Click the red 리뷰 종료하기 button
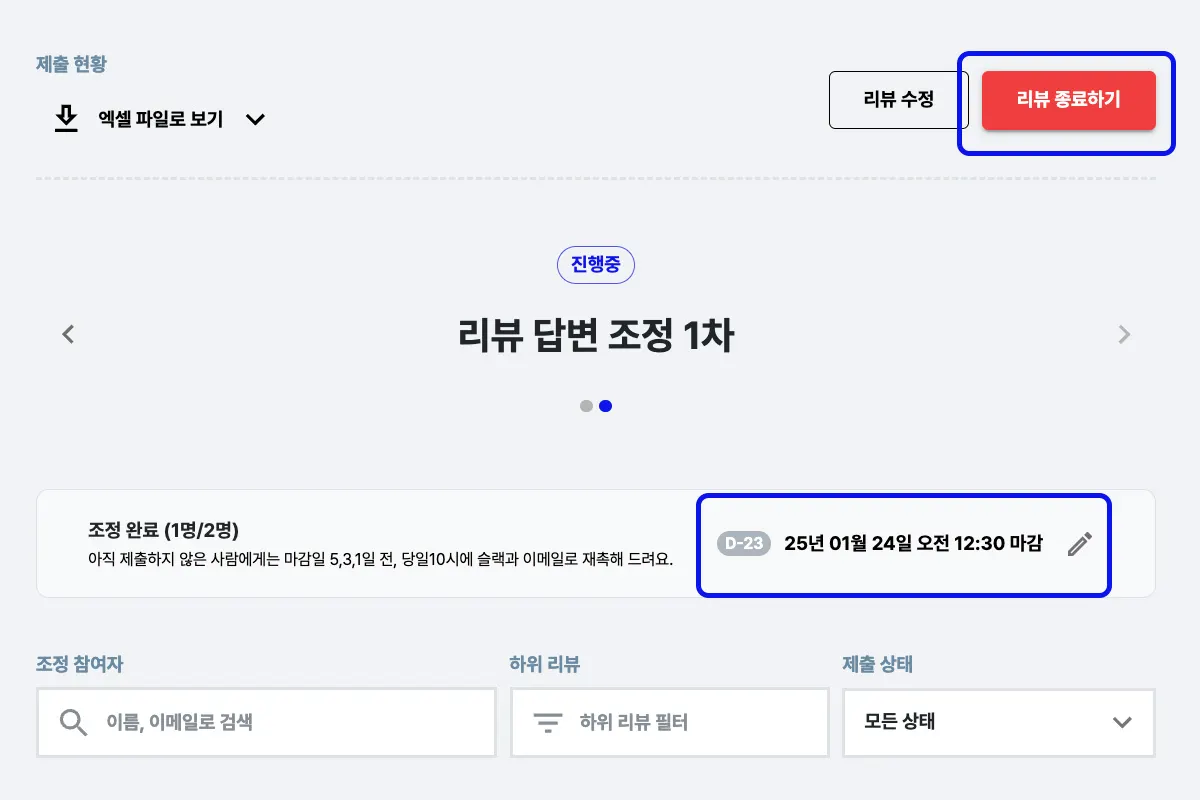This screenshot has height=800, width=1200. pyautogui.click(x=1069, y=100)
